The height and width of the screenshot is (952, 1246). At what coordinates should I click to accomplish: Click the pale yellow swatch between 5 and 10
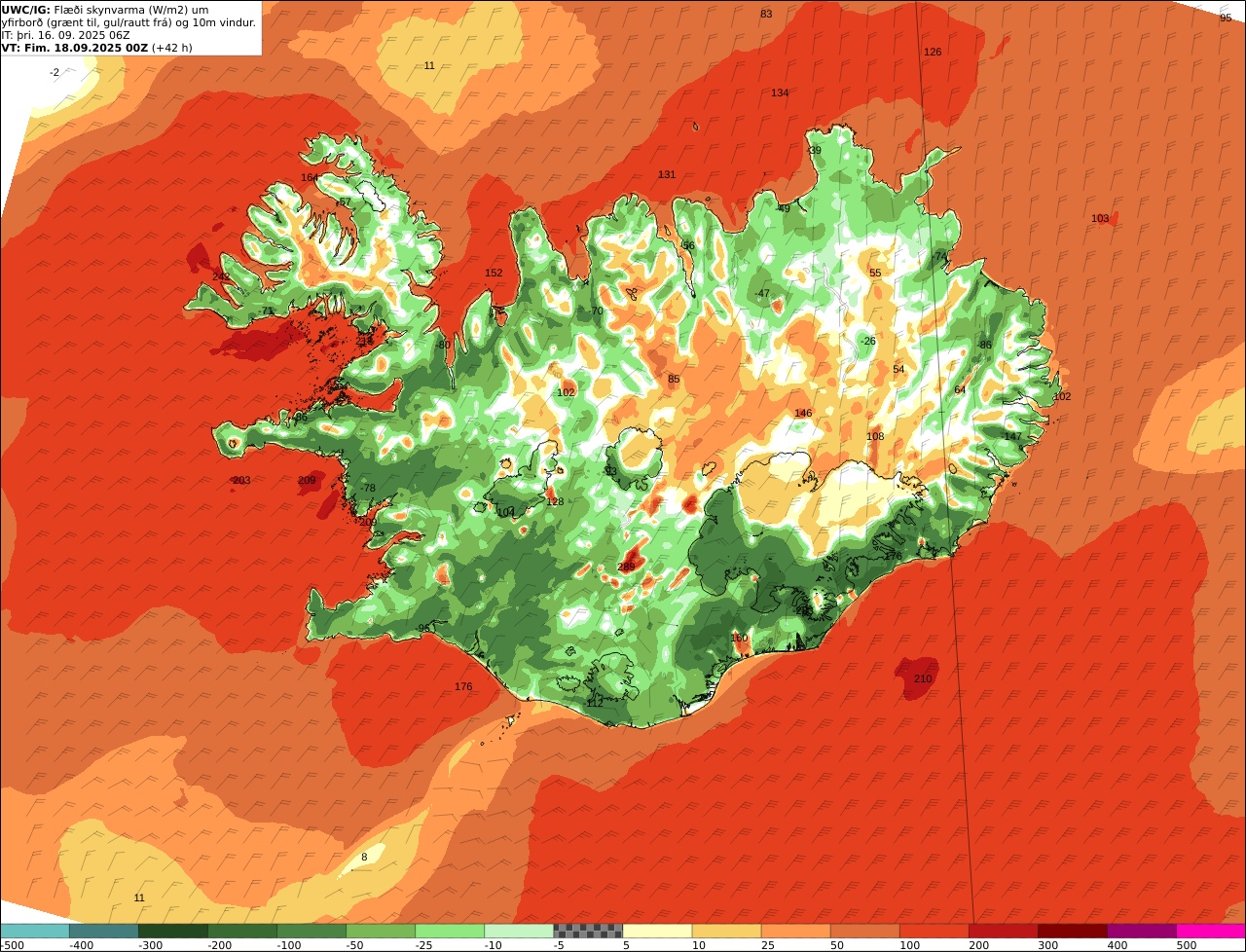pos(657,931)
